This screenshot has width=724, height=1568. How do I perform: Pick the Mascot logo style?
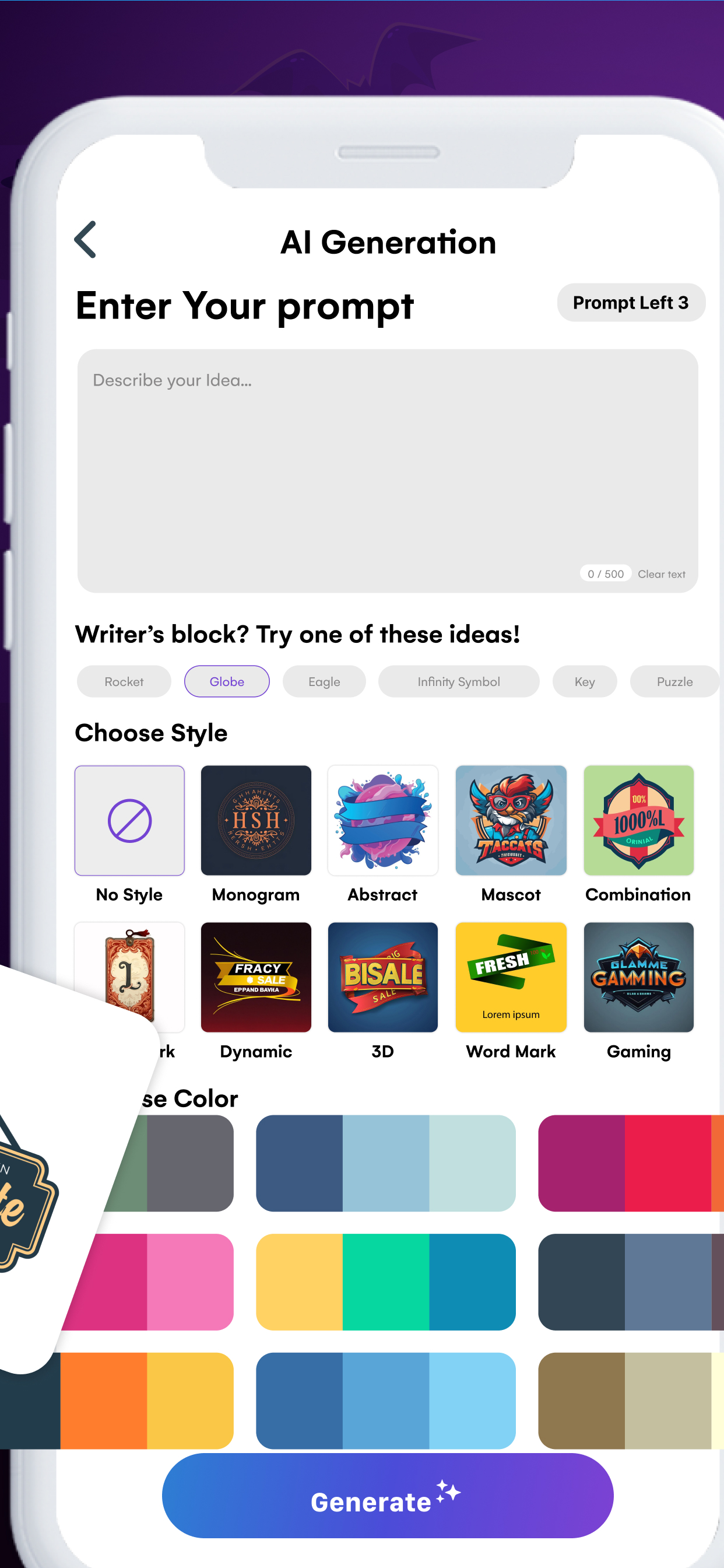[511, 820]
